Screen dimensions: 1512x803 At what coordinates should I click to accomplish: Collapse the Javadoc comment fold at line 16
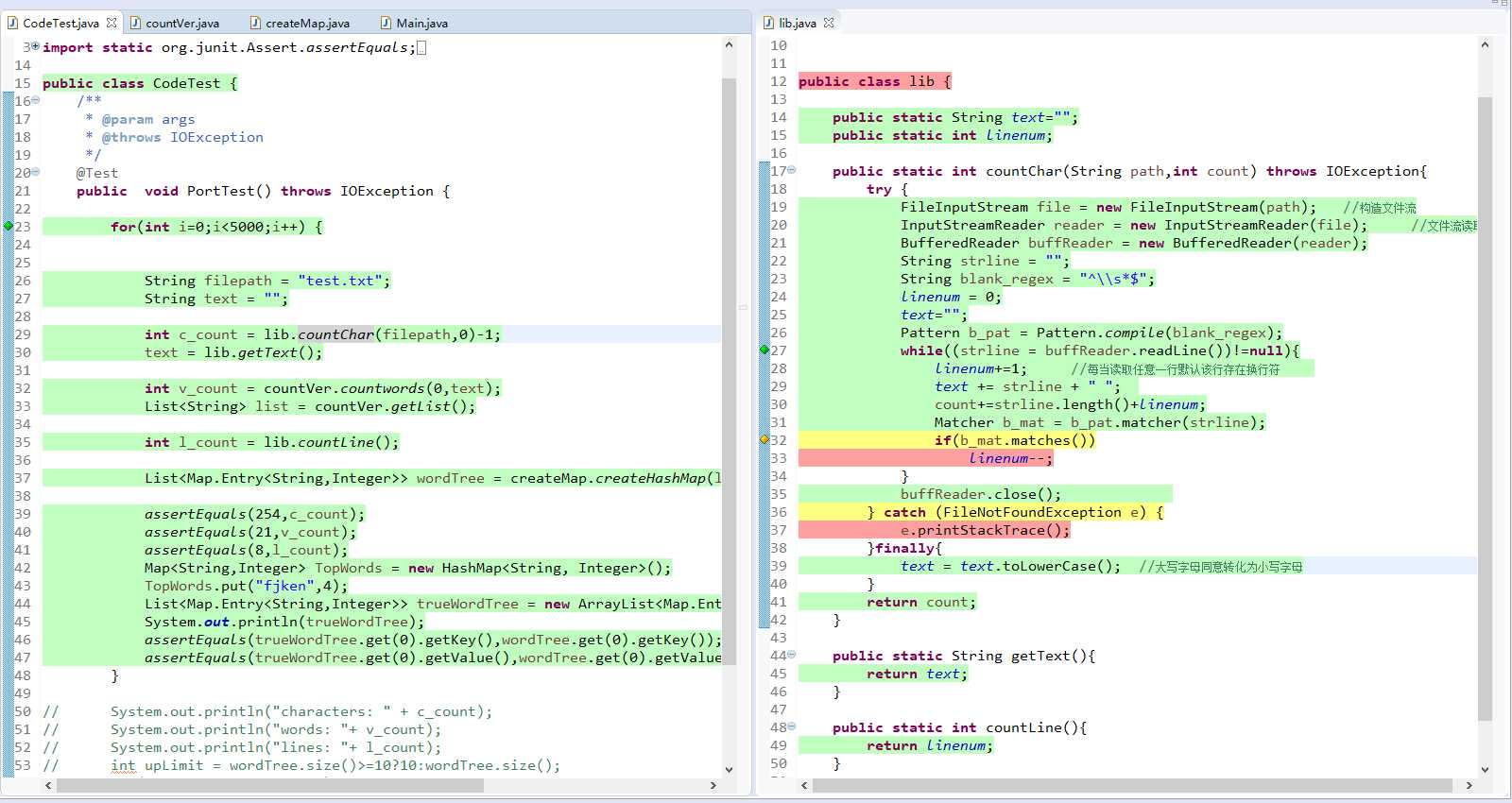pyautogui.click(x=35, y=100)
